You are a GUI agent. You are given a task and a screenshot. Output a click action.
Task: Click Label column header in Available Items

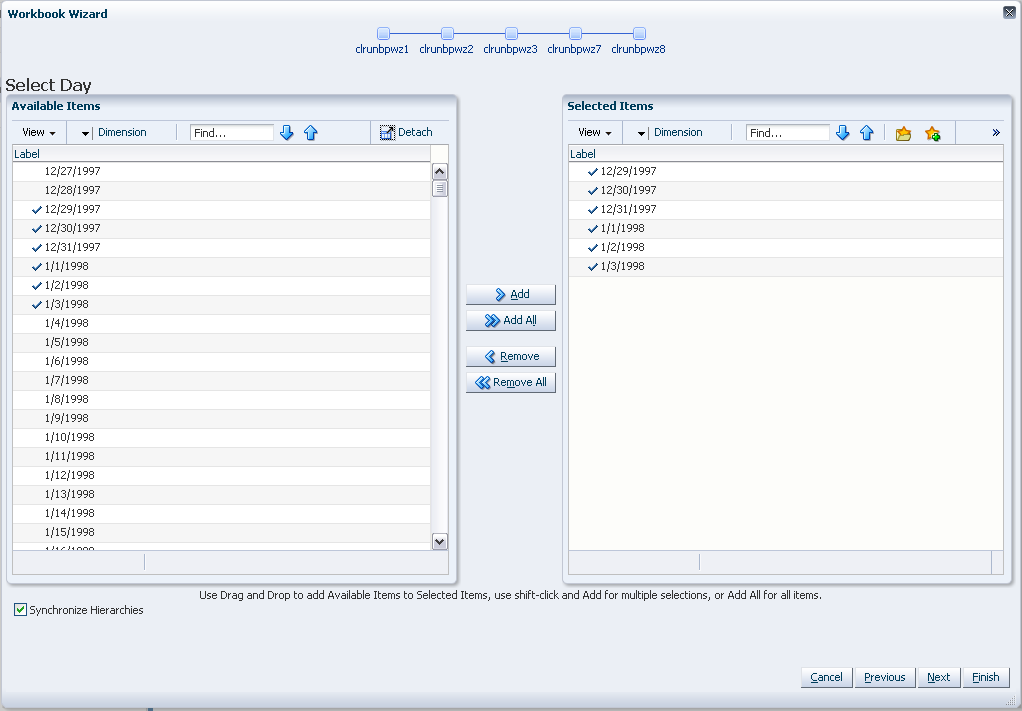(222, 154)
